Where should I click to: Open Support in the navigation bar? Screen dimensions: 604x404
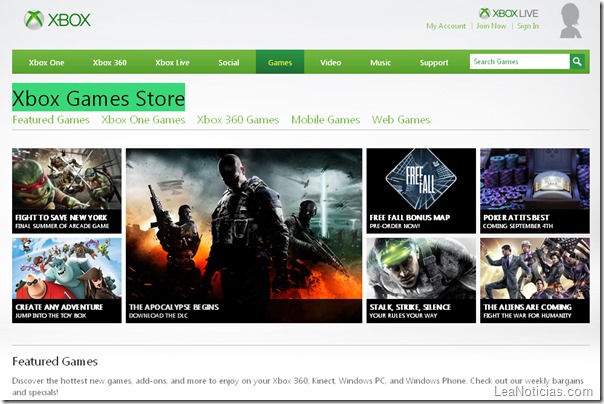tap(434, 62)
